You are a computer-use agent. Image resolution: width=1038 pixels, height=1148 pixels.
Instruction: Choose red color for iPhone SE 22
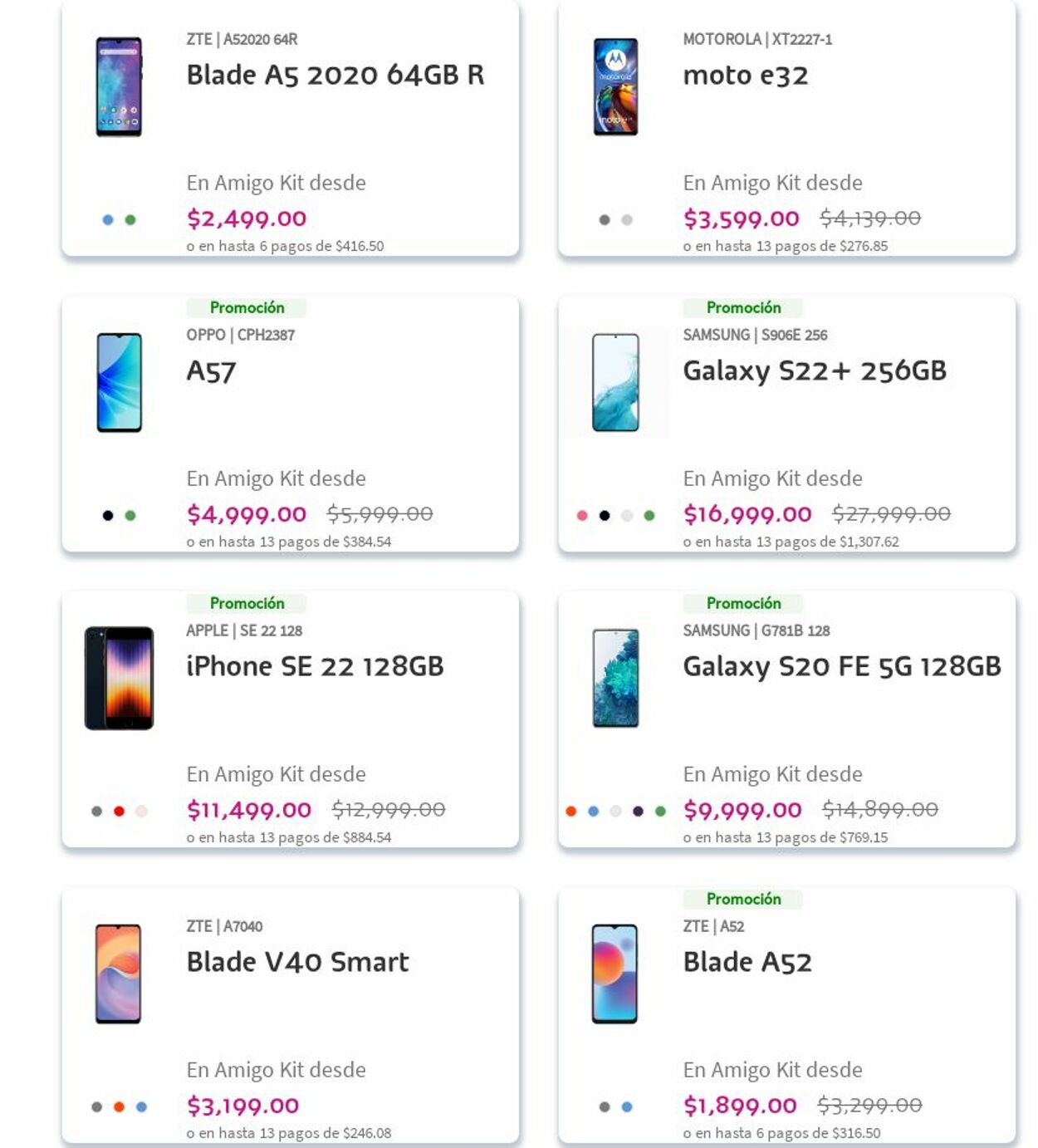pyautogui.click(x=119, y=812)
